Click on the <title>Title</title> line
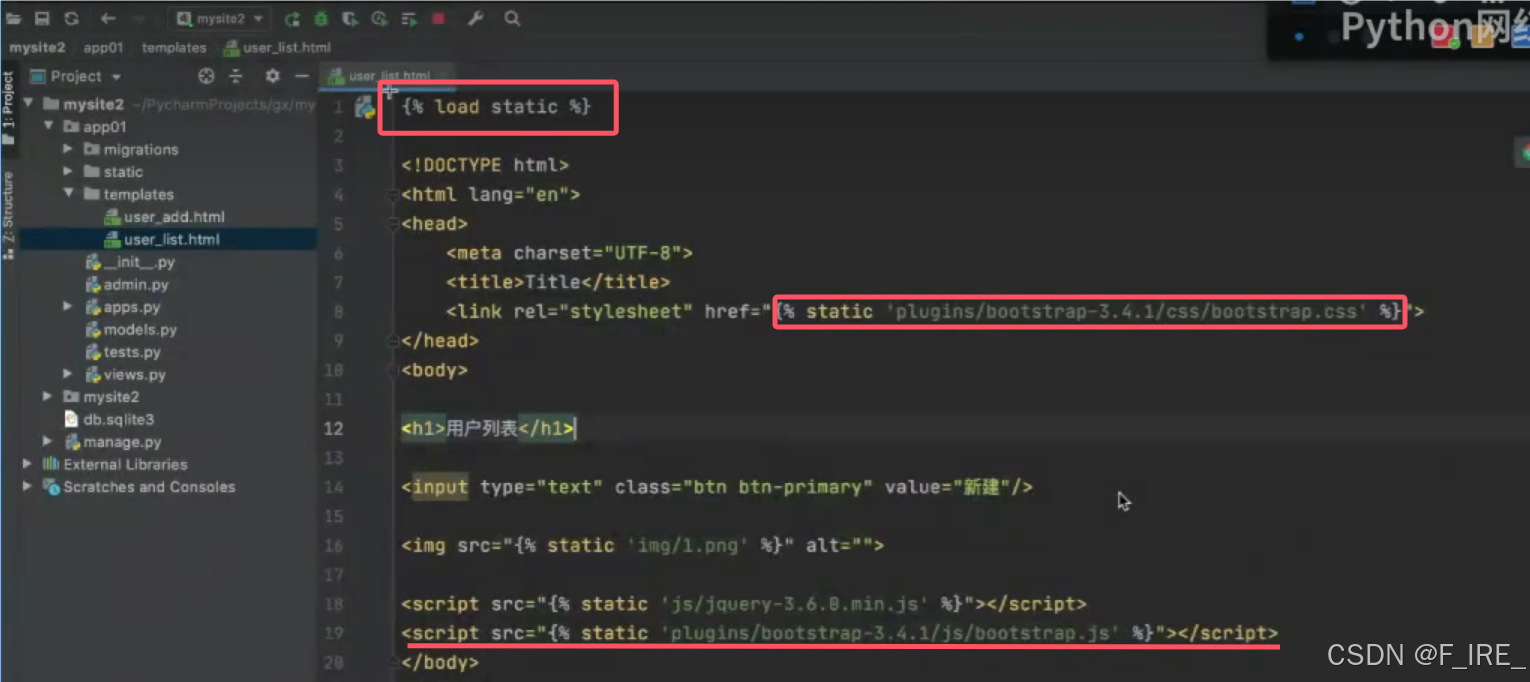The image size is (1530, 682). (558, 282)
